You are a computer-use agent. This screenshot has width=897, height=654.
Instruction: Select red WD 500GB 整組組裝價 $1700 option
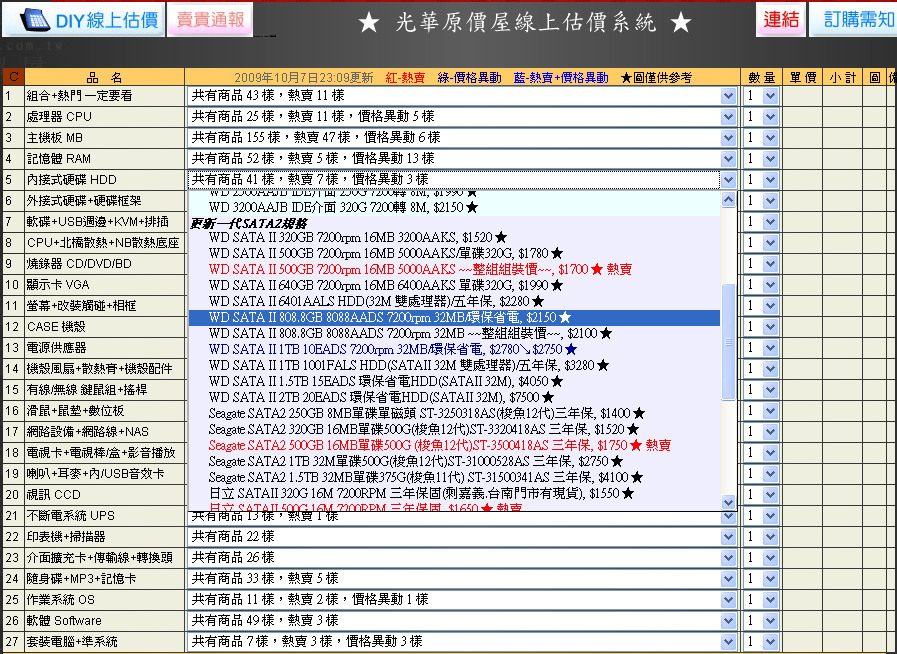tap(454, 269)
